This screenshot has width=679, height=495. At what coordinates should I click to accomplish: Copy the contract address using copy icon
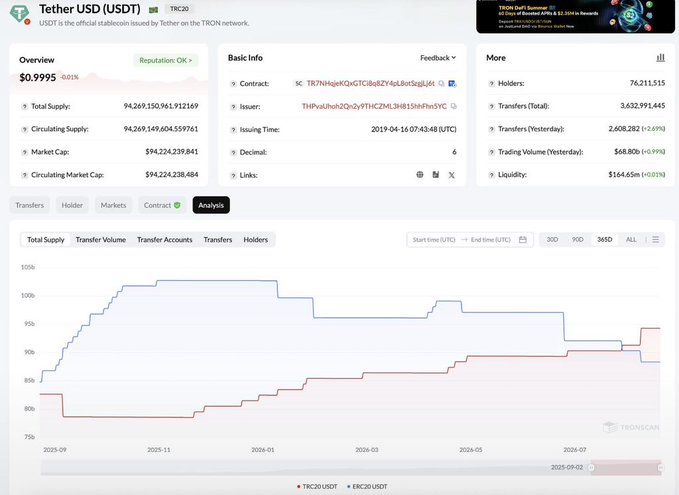click(441, 84)
